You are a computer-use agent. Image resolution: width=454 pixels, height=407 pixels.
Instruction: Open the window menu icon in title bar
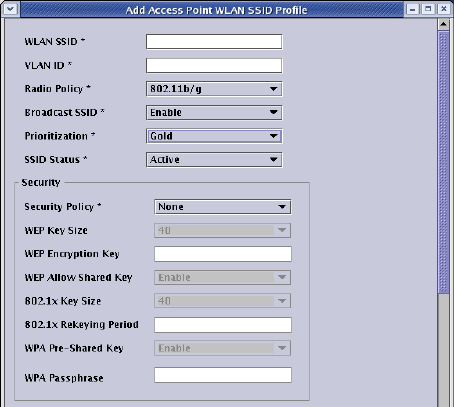point(10,9)
